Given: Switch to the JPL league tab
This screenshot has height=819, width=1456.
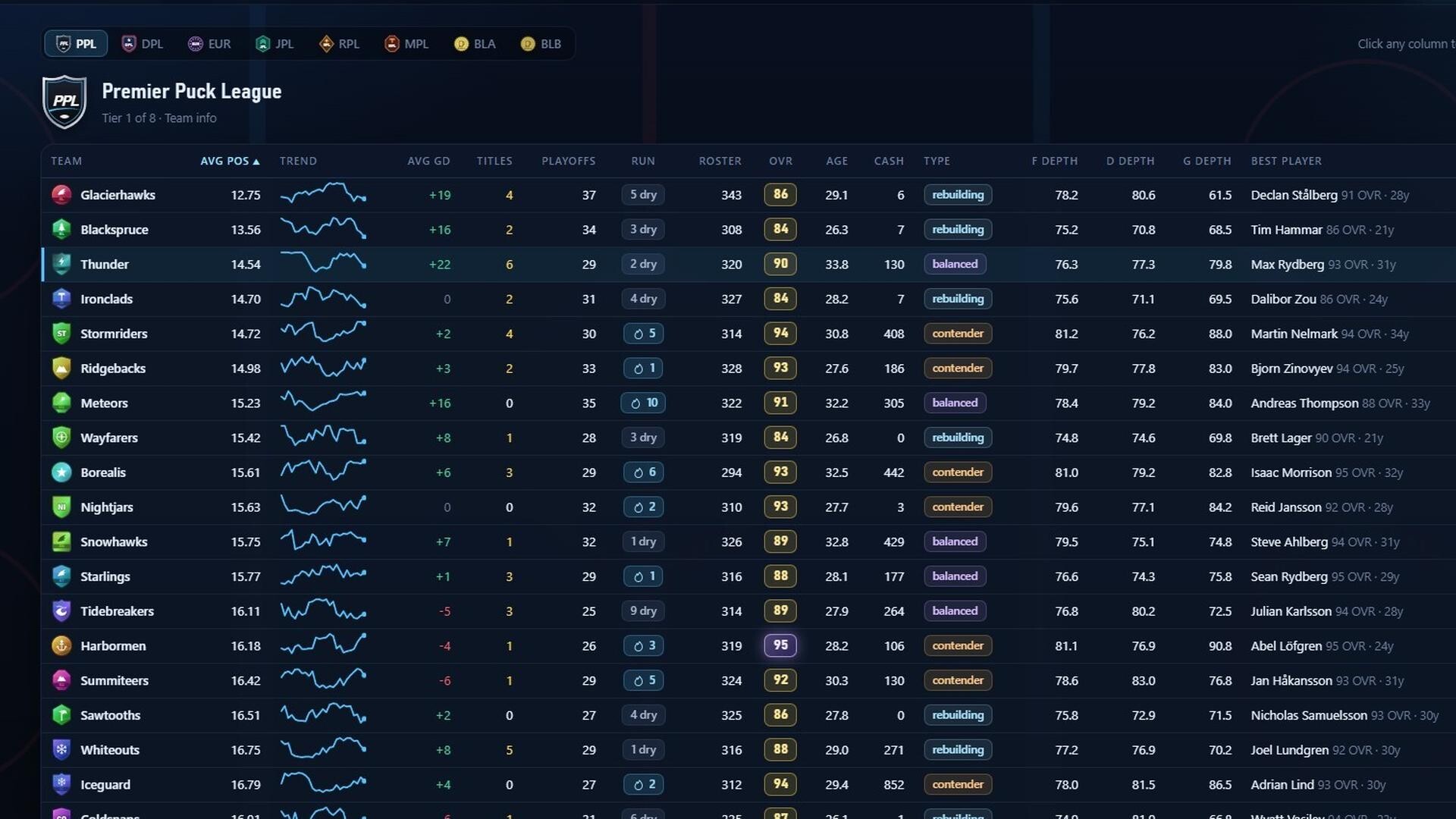Looking at the screenshot, I should pos(275,44).
